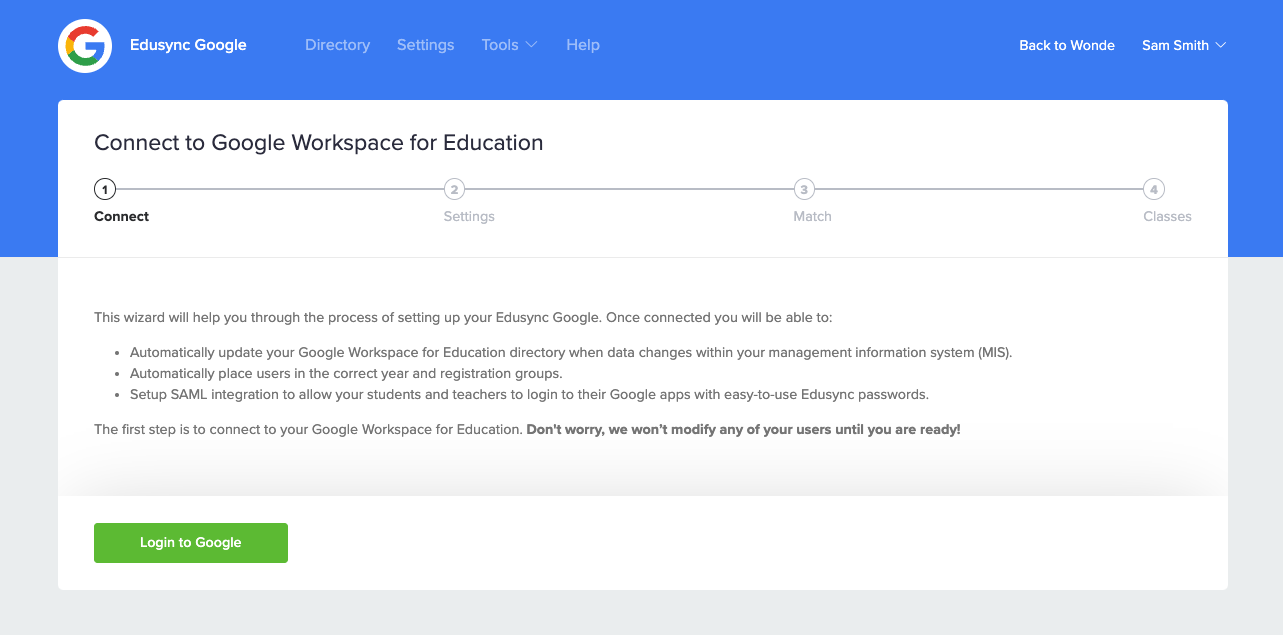Click step 3 Match circle in wizard
Screen dimensions: 1283x635
pos(804,189)
